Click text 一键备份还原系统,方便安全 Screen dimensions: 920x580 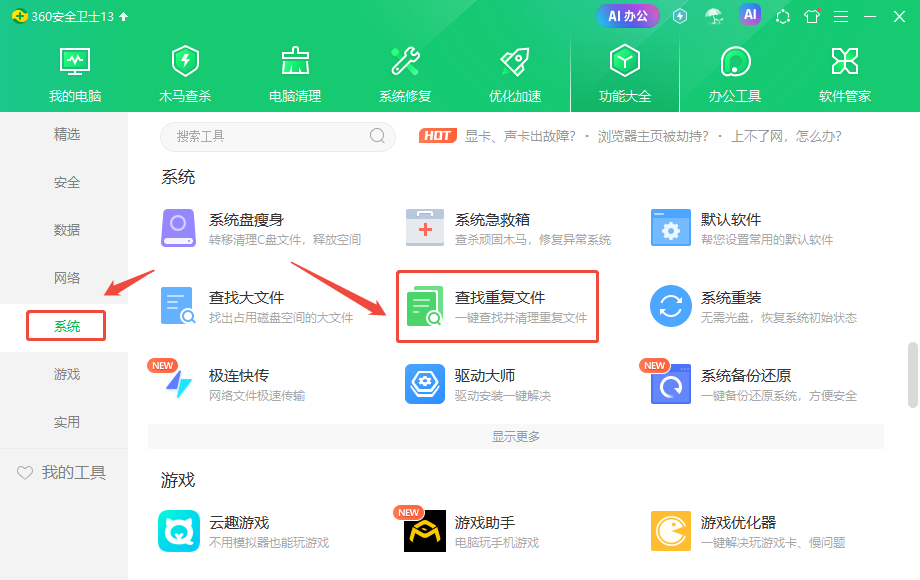coord(779,396)
